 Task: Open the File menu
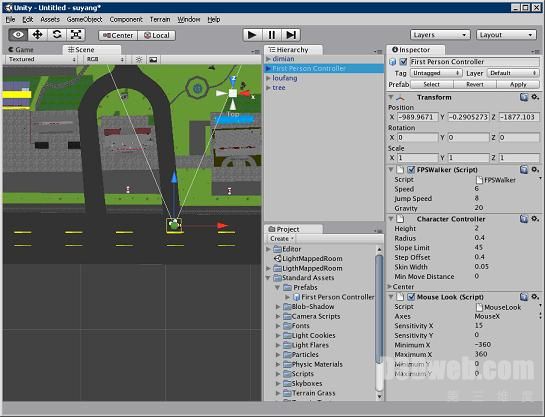[x=10, y=19]
